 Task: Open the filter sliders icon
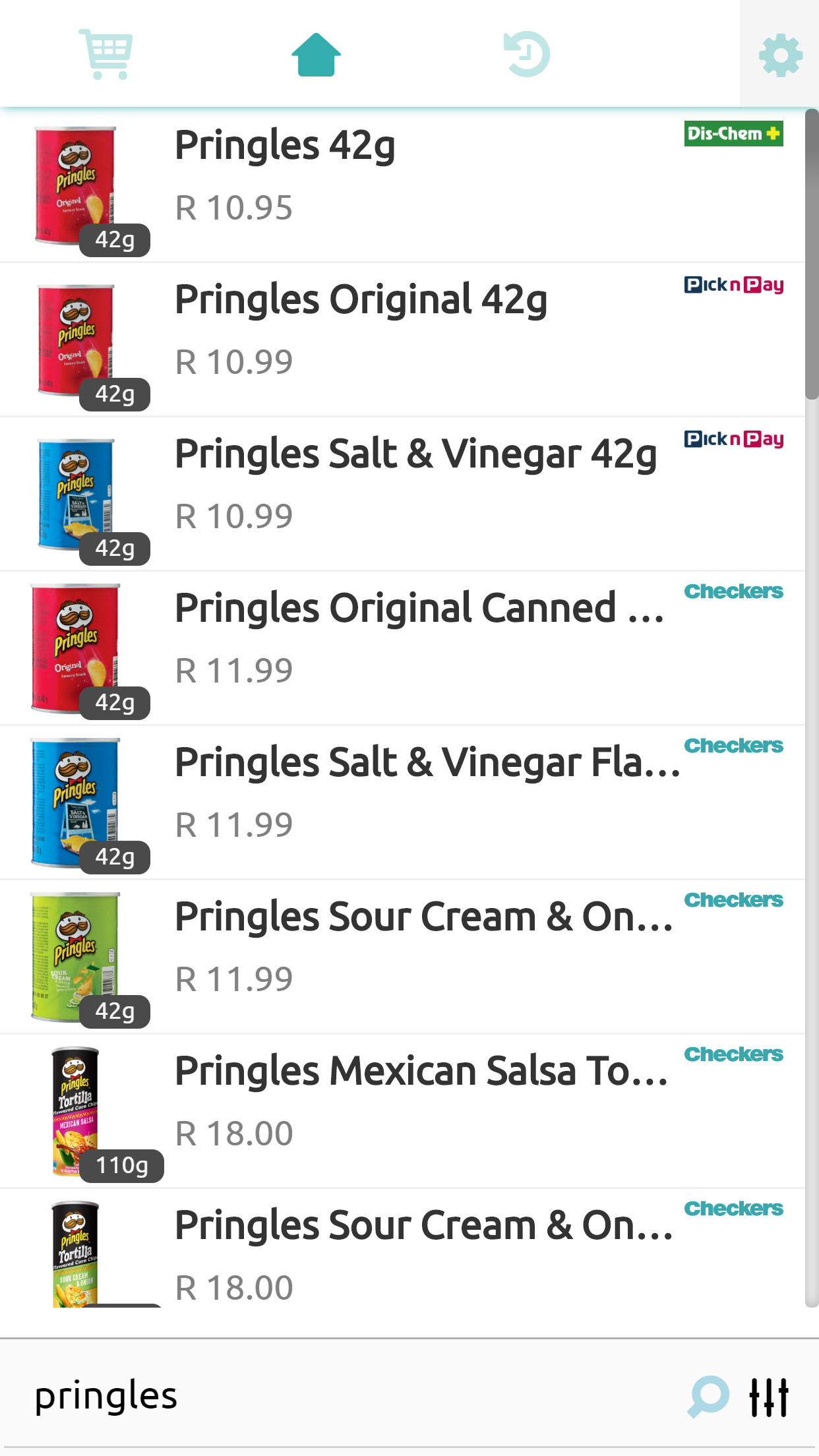(x=769, y=1397)
